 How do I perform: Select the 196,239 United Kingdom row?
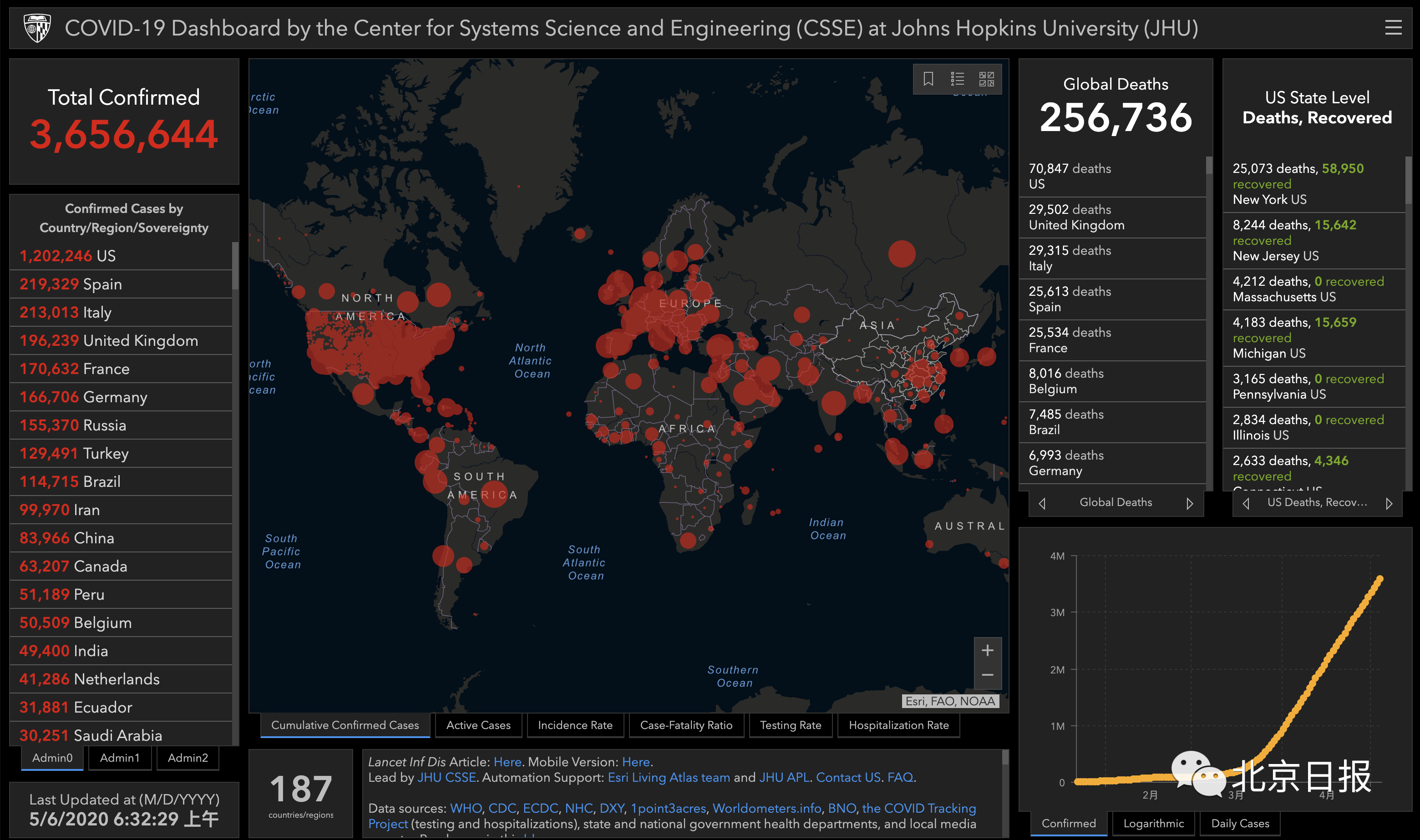[x=121, y=341]
